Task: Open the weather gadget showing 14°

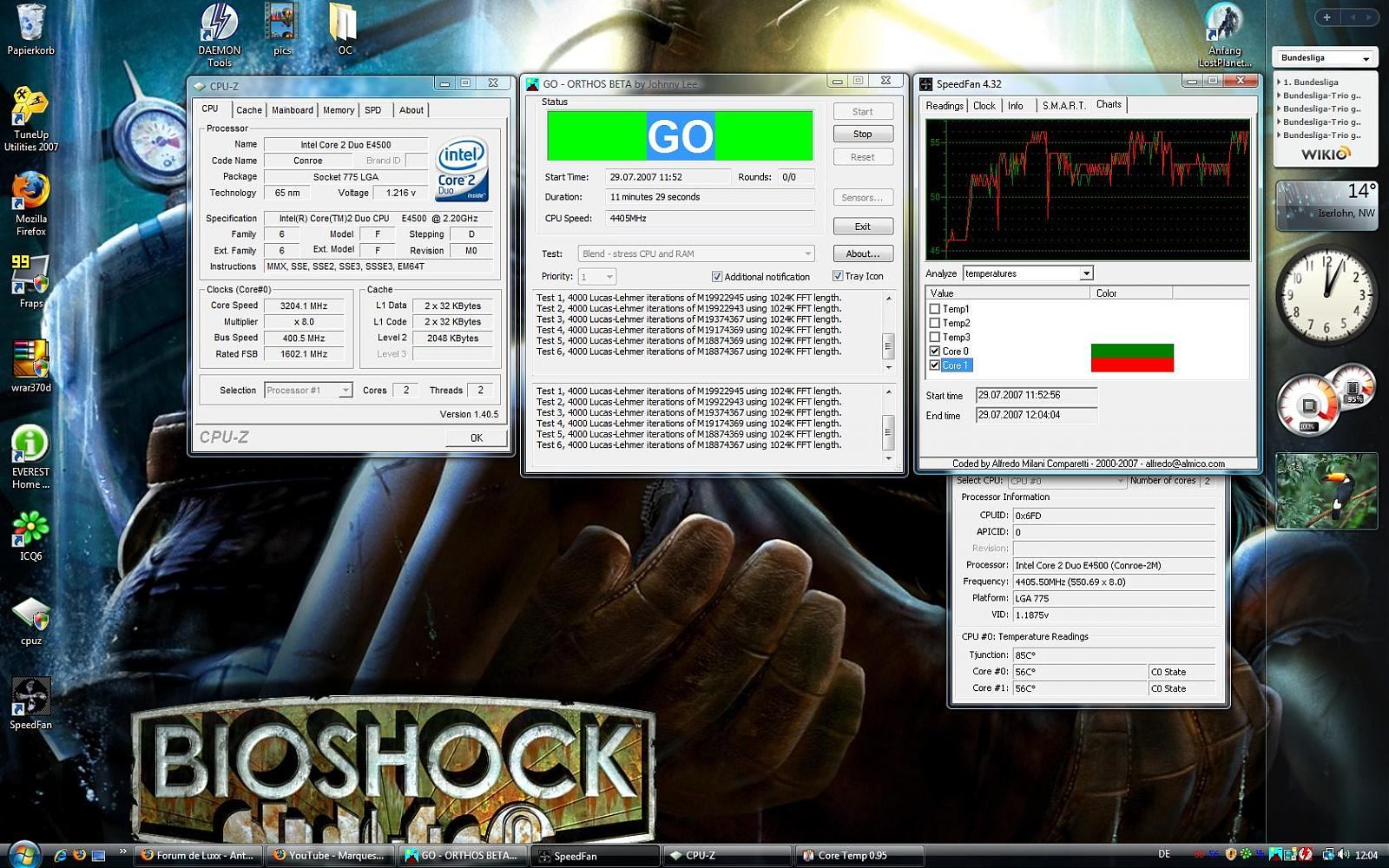Action: coord(1326,205)
